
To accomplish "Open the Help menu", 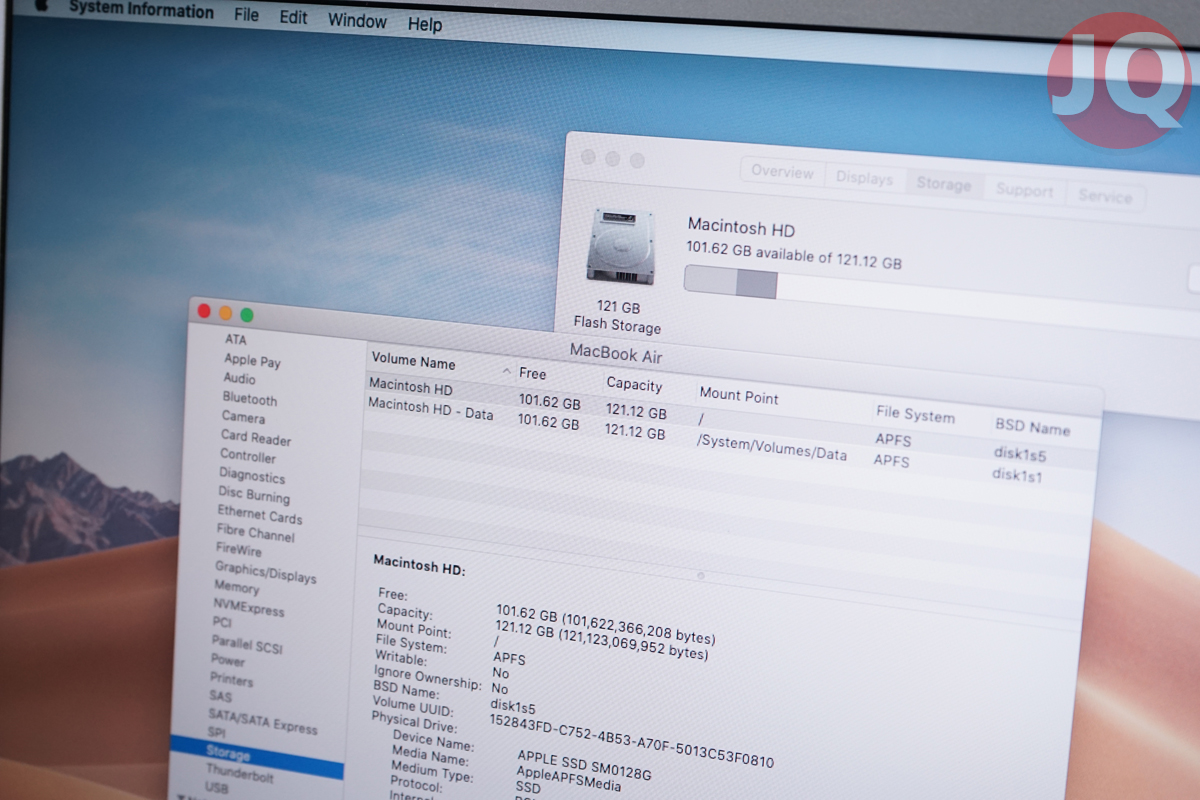I will click(424, 25).
